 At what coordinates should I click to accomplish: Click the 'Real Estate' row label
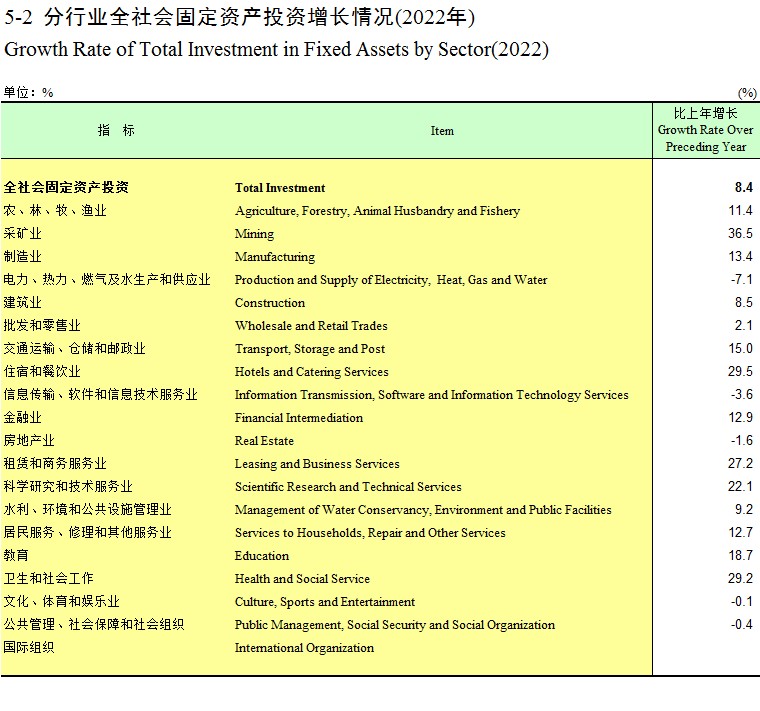click(x=264, y=441)
